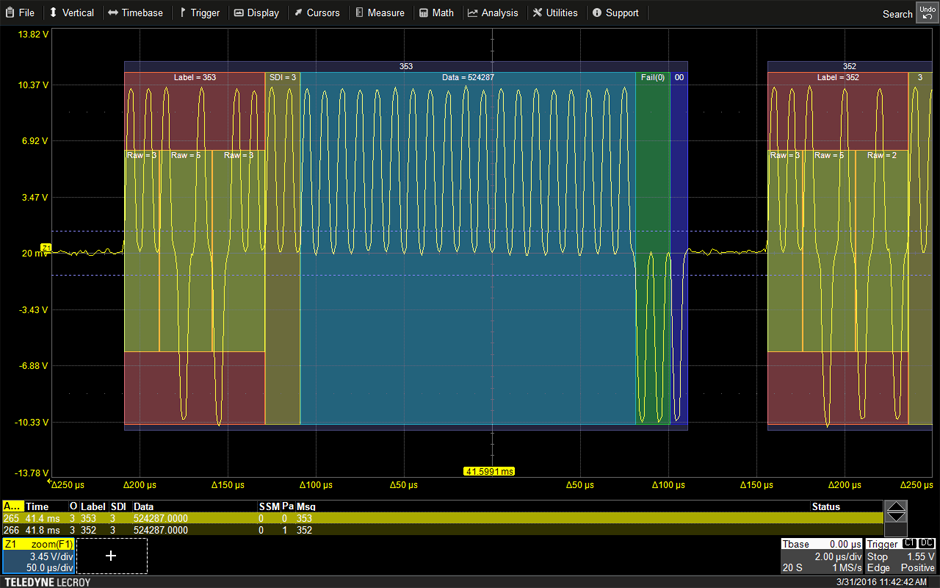Open the Z1 zoom(F1) descriptor box
This screenshot has width=940, height=588.
pos(38,556)
